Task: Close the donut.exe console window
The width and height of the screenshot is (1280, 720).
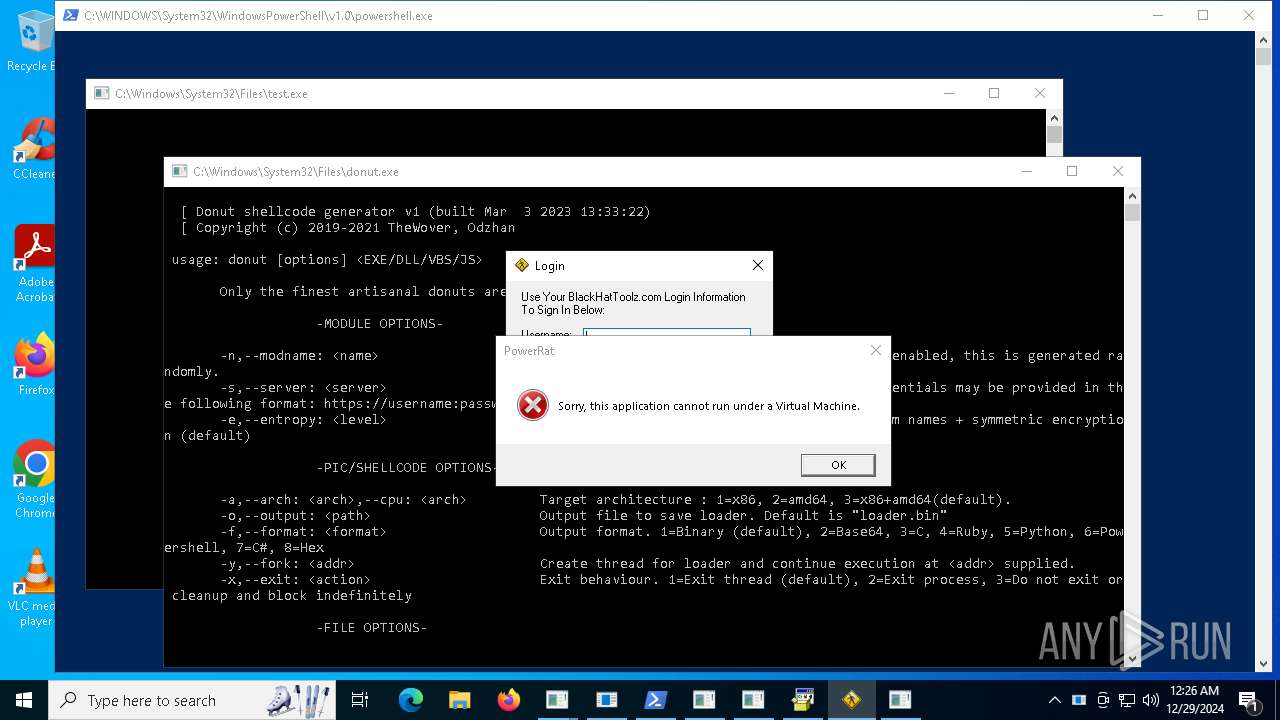Action: click(x=1118, y=171)
